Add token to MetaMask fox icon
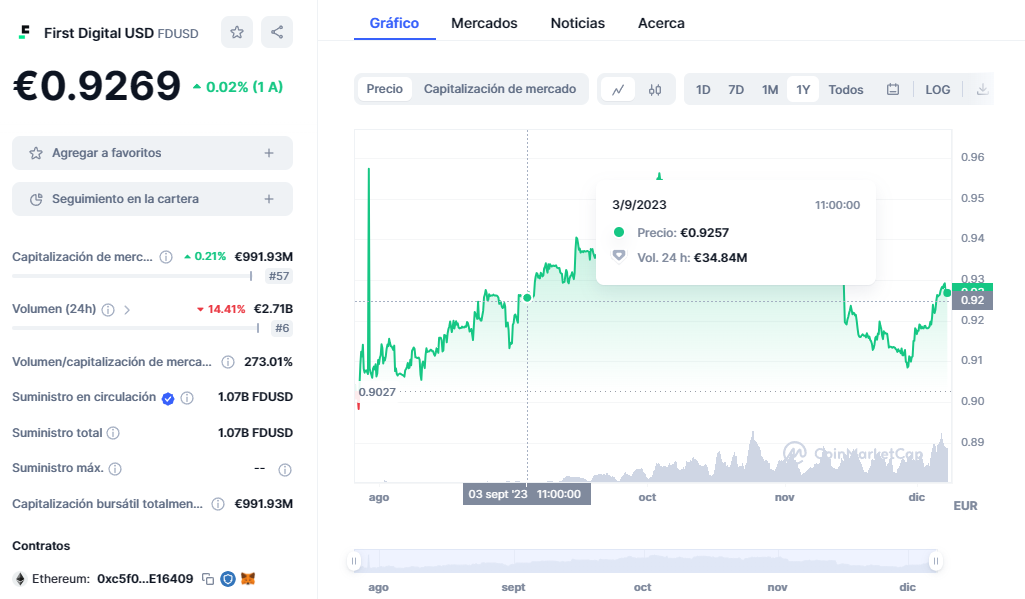This screenshot has height=599, width=1025. (248, 579)
